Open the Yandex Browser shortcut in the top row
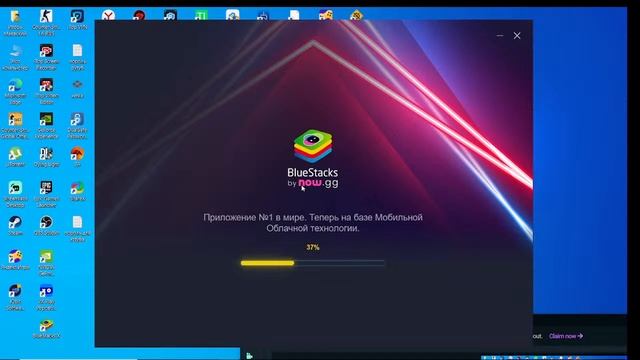 (108, 16)
